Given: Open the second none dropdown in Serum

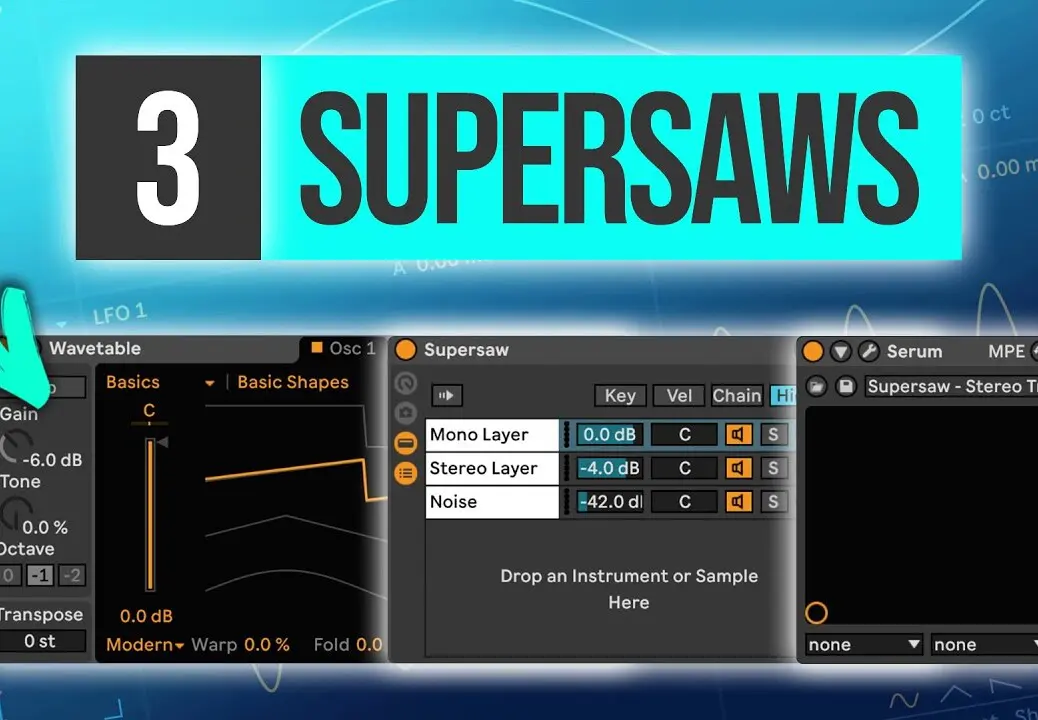Looking at the screenshot, I should click(x=984, y=645).
